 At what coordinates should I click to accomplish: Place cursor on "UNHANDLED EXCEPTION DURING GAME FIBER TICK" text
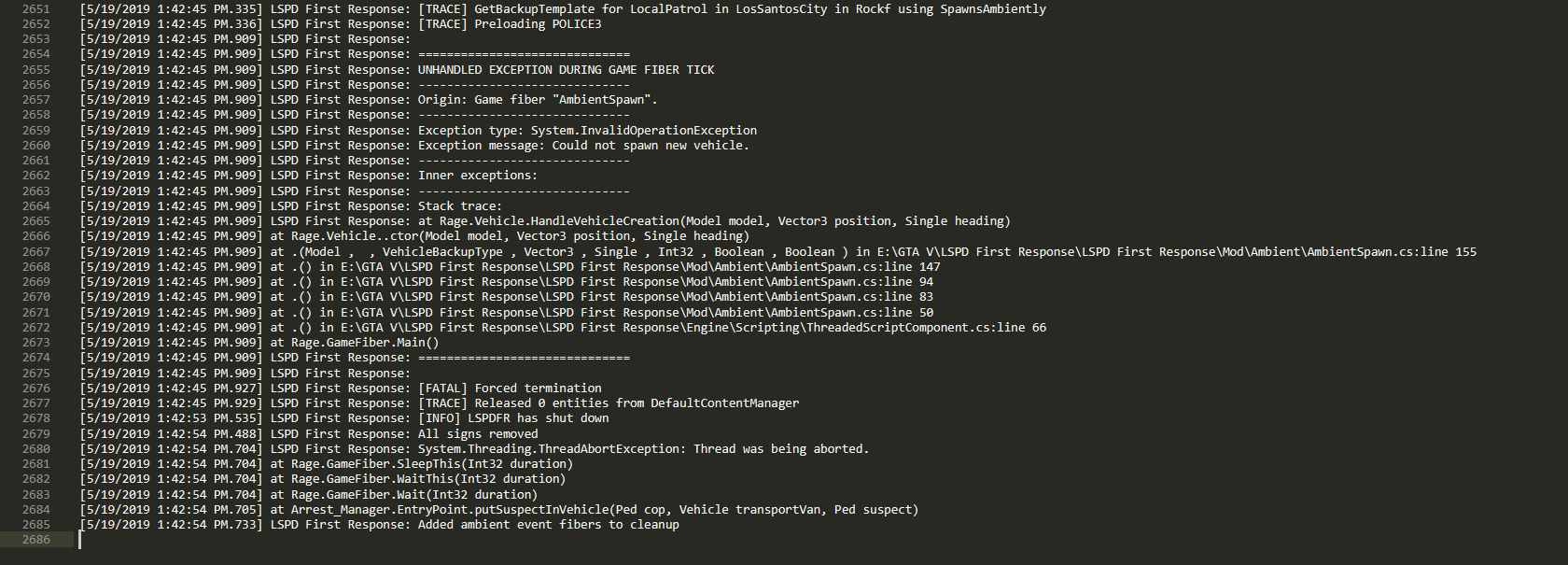coord(566,70)
